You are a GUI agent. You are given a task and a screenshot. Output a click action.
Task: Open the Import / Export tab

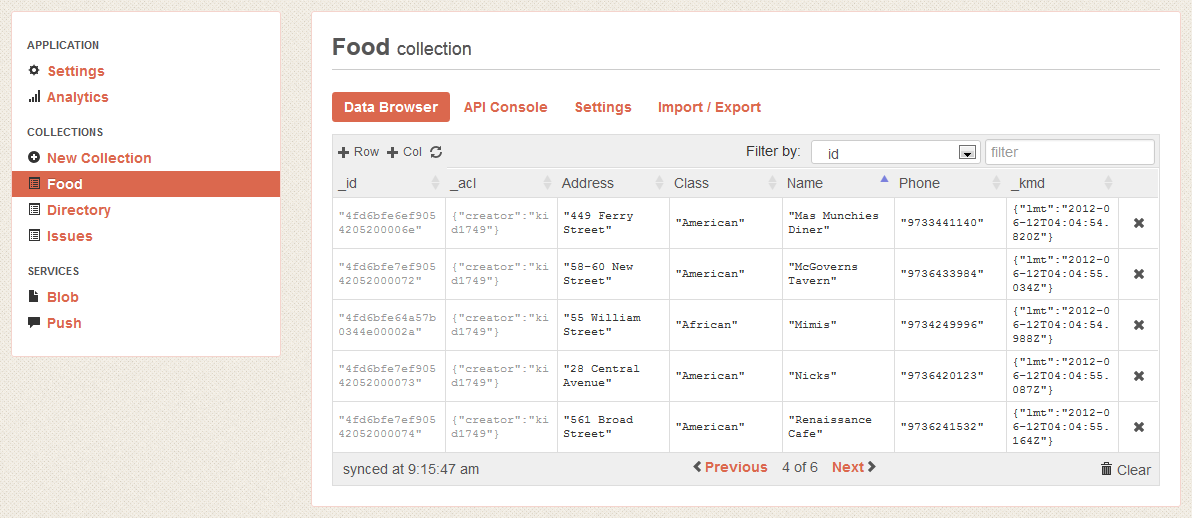709,107
